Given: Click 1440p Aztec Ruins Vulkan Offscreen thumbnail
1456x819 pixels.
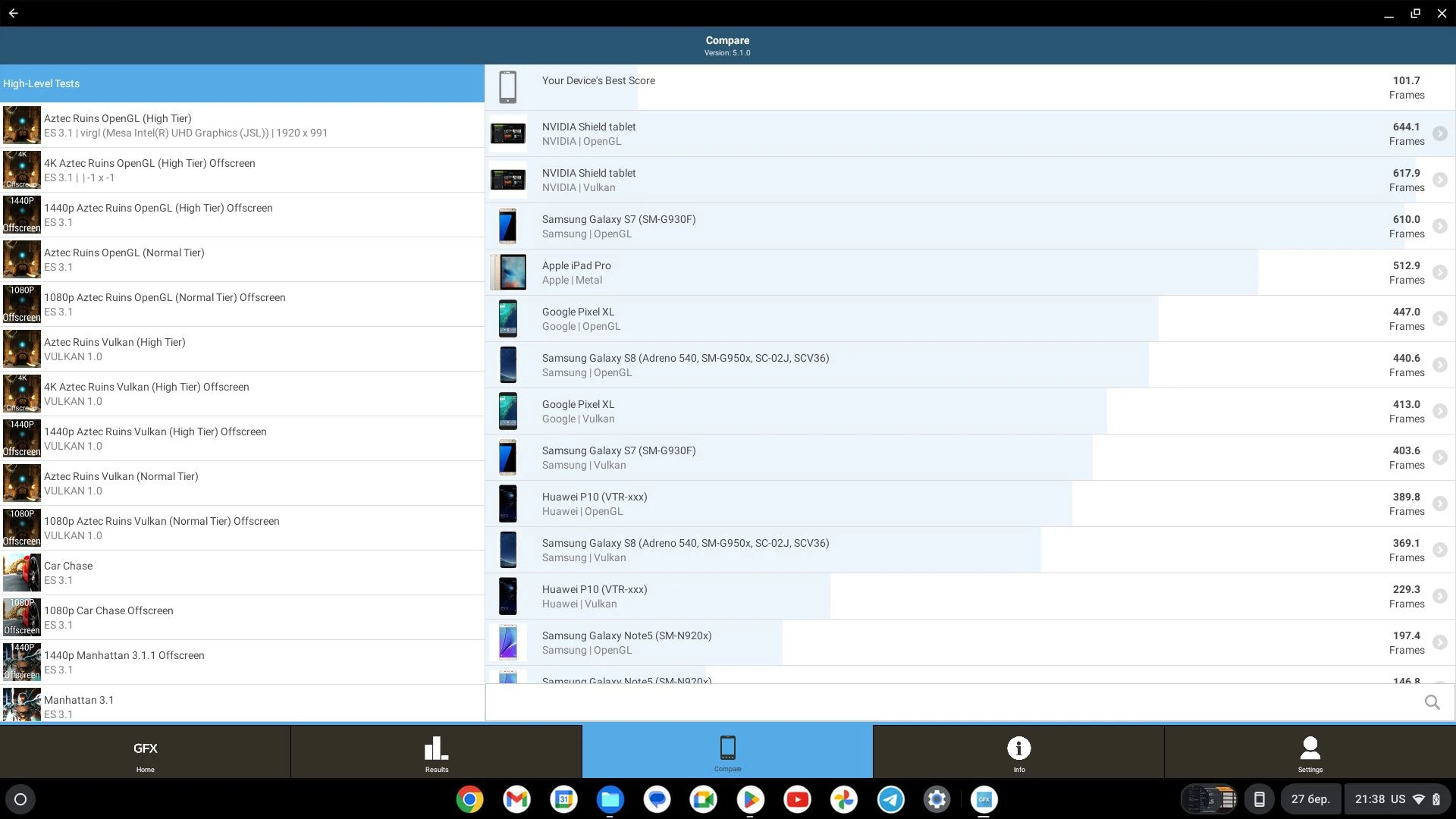Looking at the screenshot, I should (22, 438).
